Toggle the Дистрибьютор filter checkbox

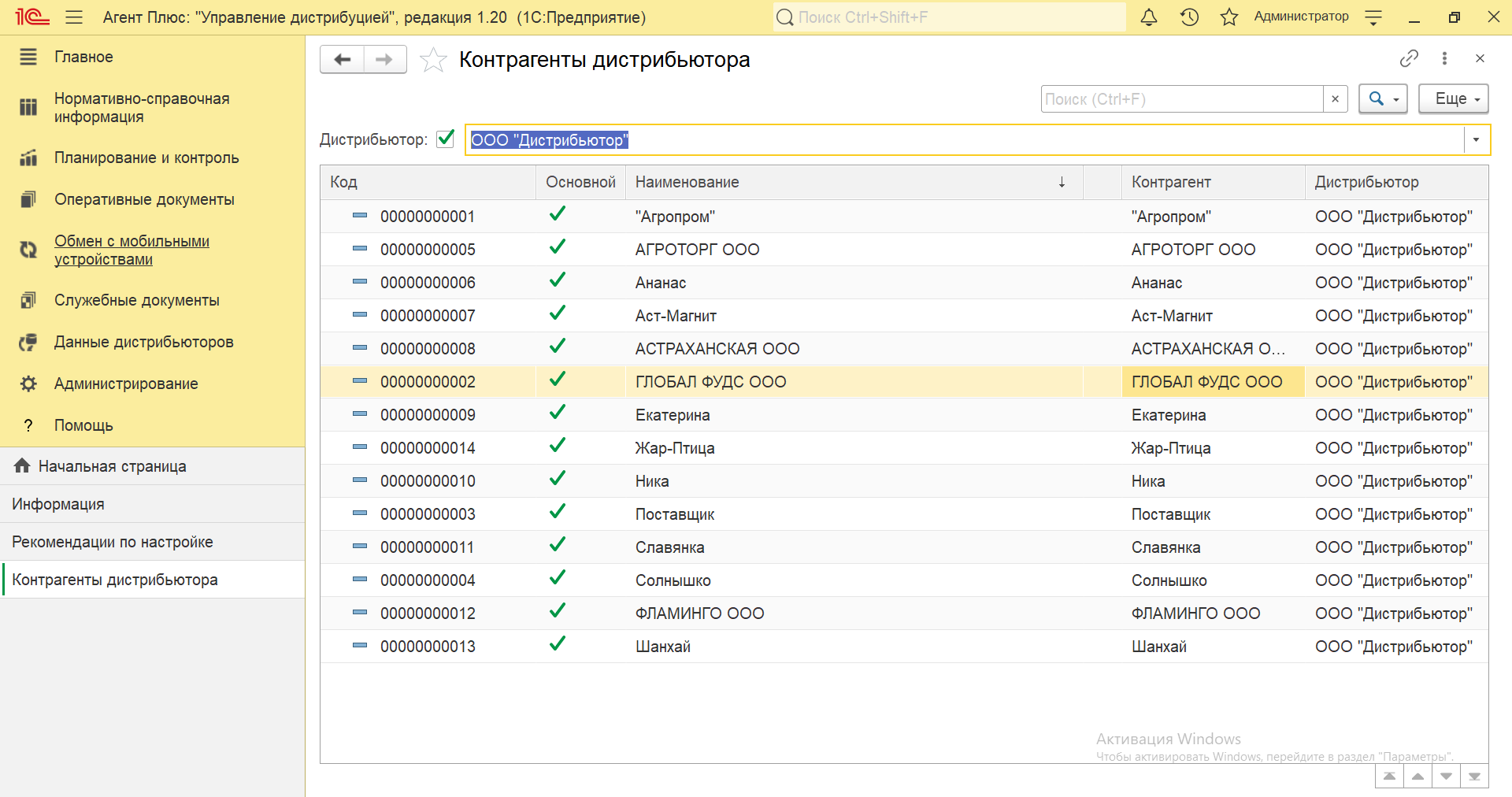tap(446, 139)
